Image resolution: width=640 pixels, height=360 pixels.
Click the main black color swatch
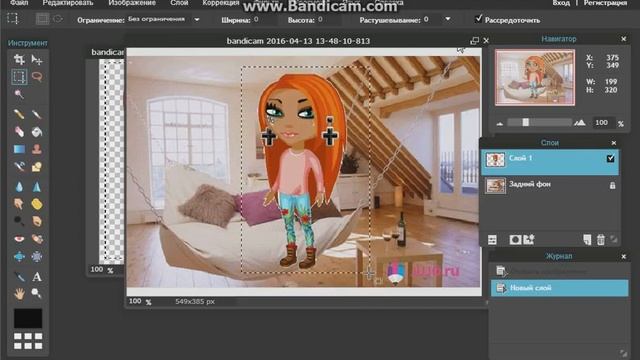pyautogui.click(x=28, y=318)
